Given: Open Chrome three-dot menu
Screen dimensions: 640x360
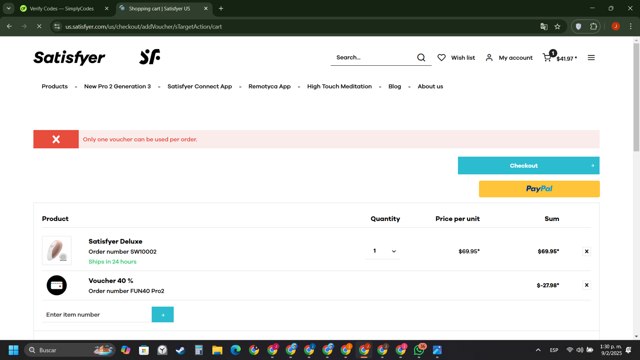Looking at the screenshot, I should (x=631, y=27).
